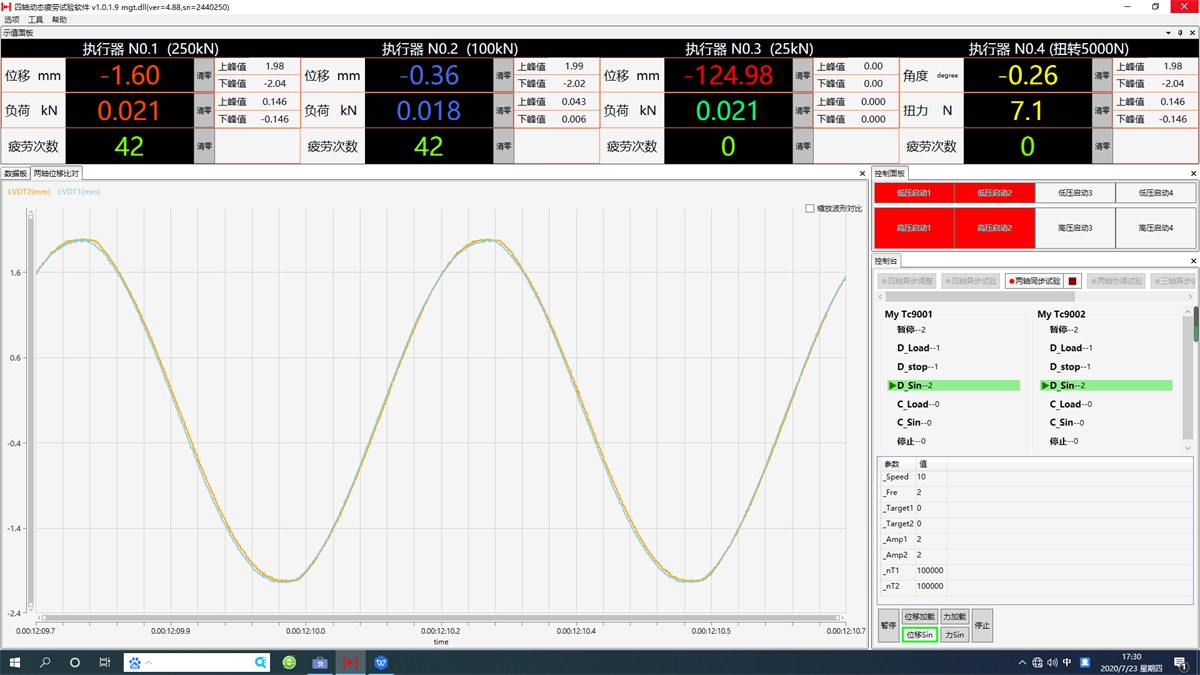Toggle 低压启动3 switch

coord(1075,193)
